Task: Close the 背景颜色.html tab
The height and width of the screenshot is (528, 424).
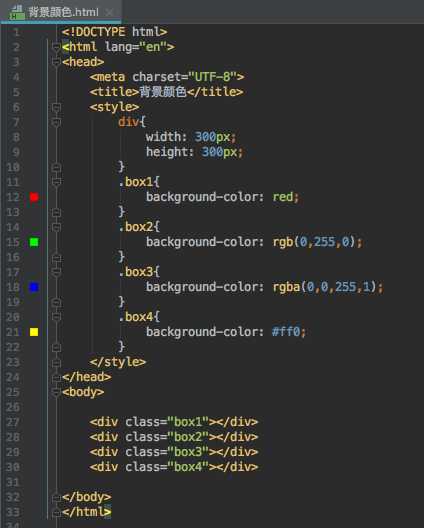Action: [109, 12]
